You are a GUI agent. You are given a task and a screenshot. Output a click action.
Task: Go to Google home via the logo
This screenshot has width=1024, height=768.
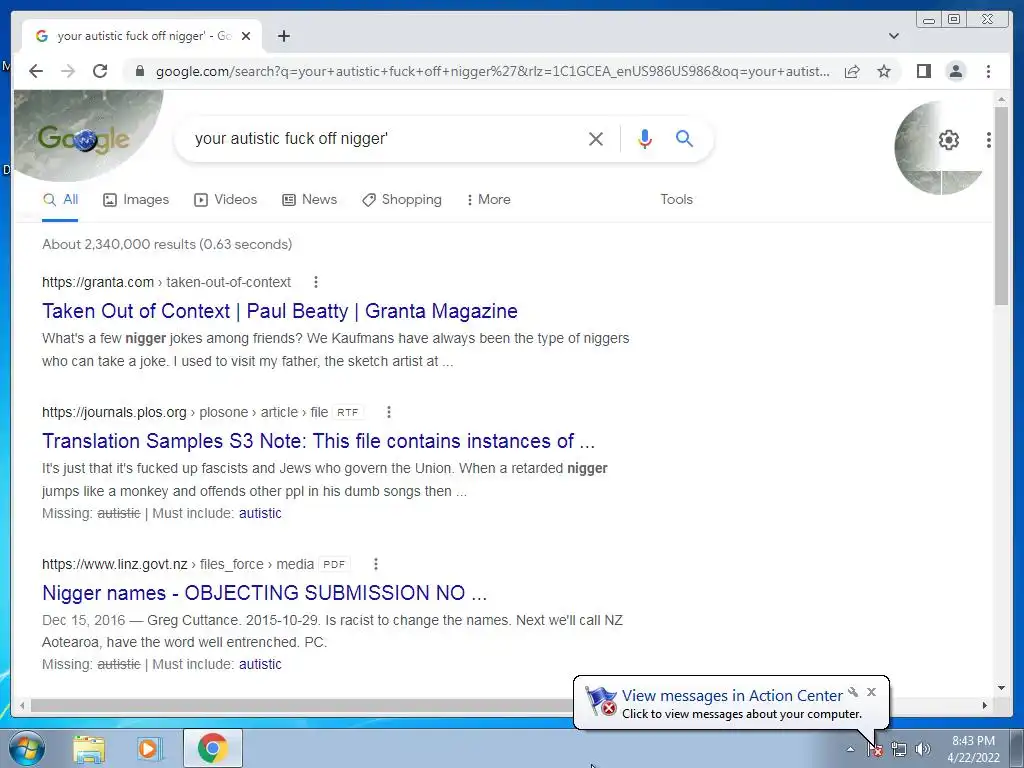(84, 138)
